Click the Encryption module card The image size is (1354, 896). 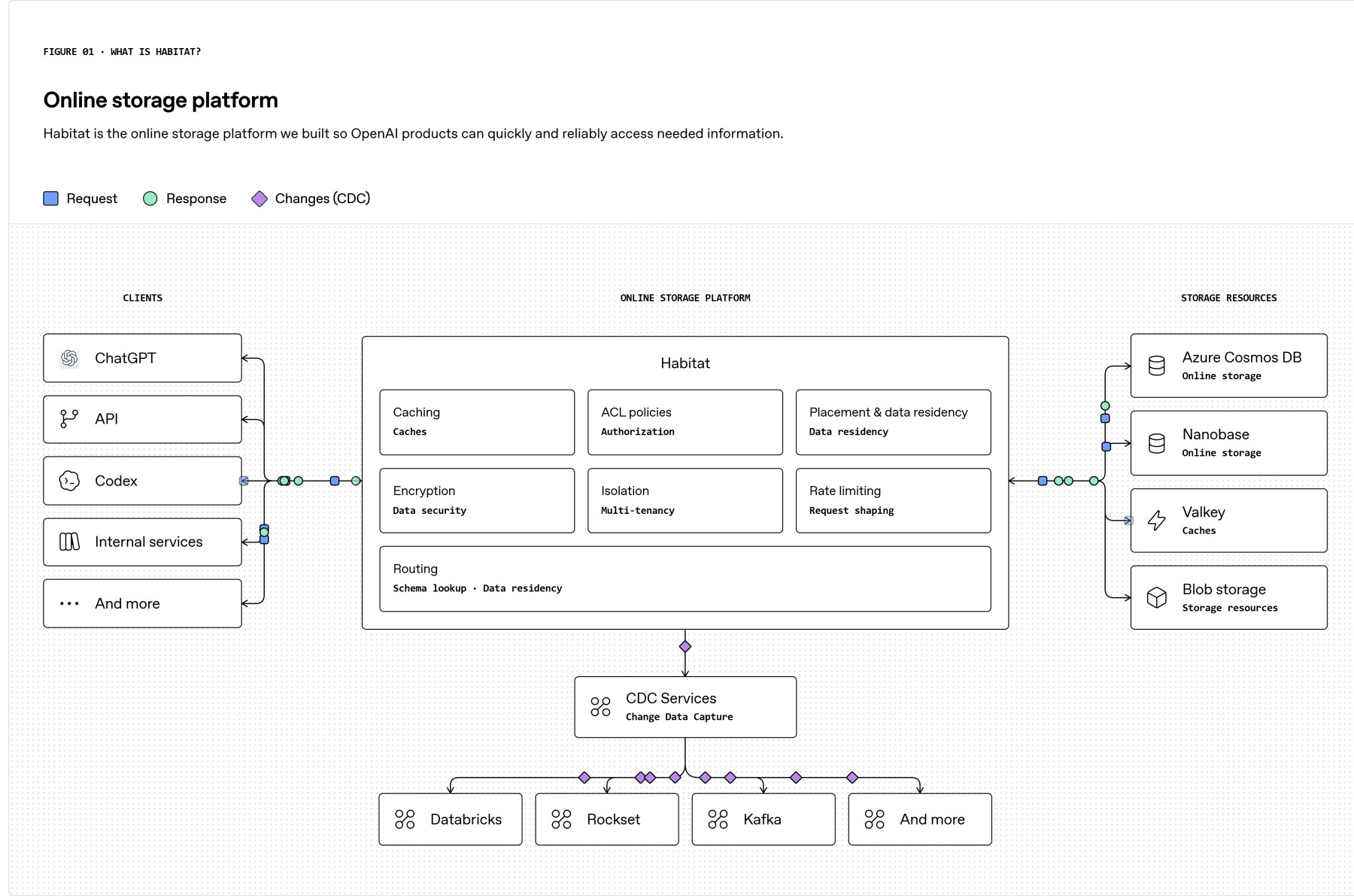pos(477,500)
